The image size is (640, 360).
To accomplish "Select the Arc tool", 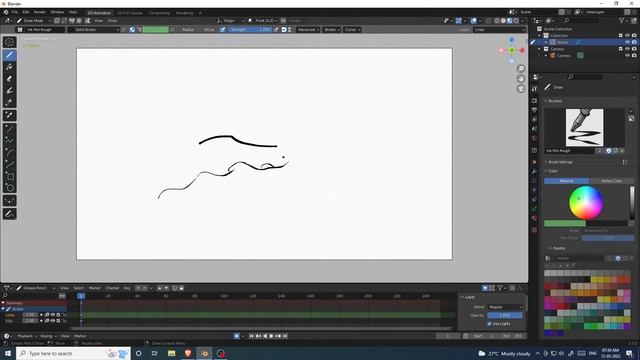I will [x=9, y=152].
